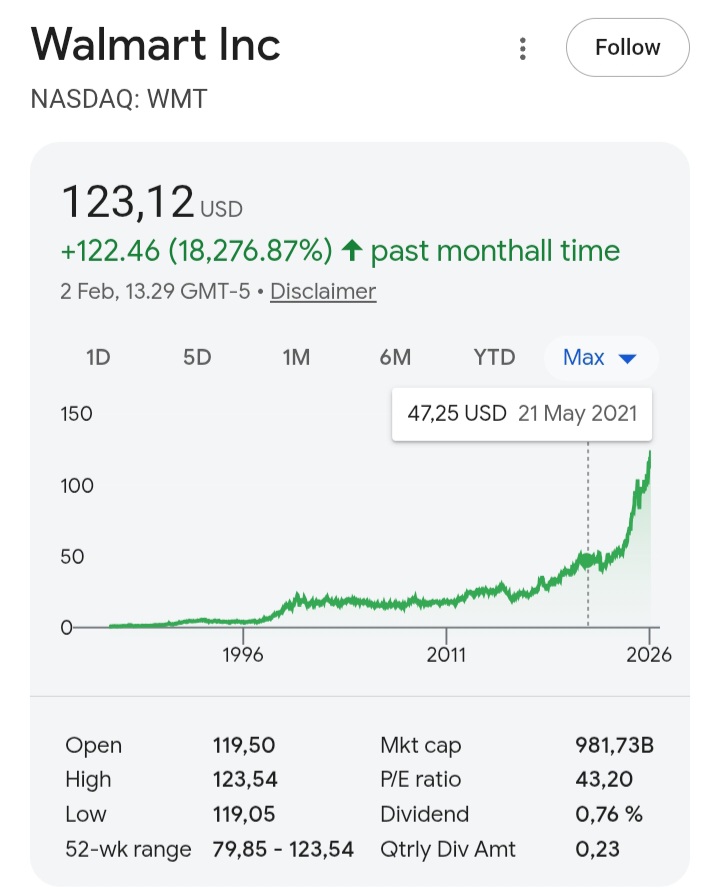Switch chart to 1M range
Viewport: 720px width, 896px height.
tap(296, 357)
